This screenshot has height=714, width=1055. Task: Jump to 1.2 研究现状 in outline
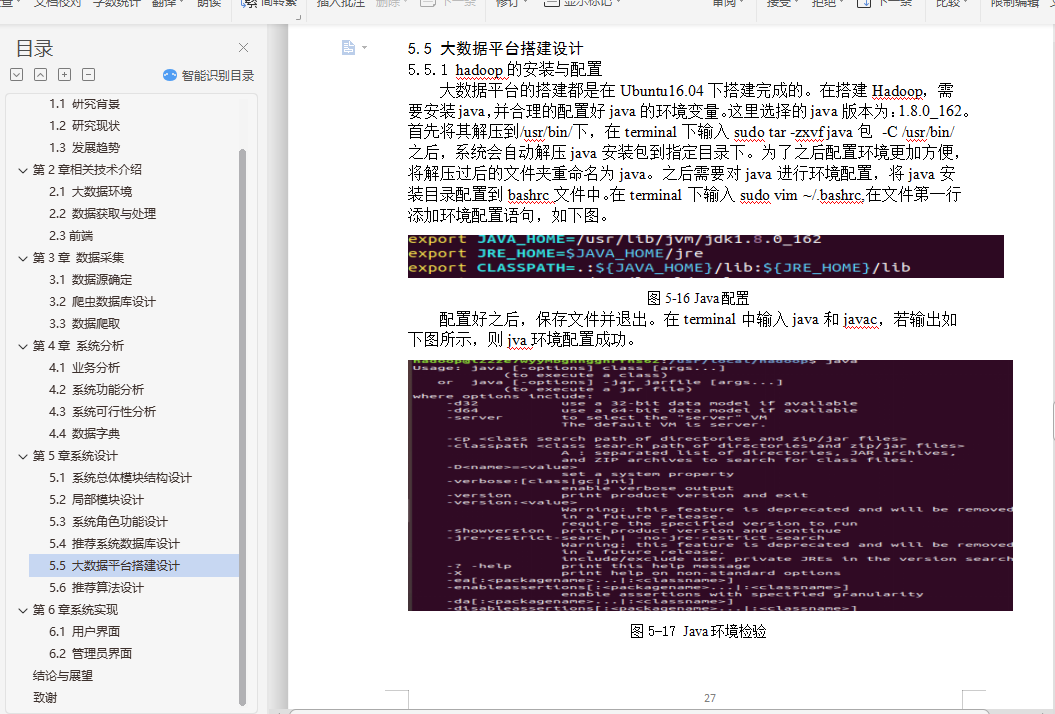pos(84,126)
